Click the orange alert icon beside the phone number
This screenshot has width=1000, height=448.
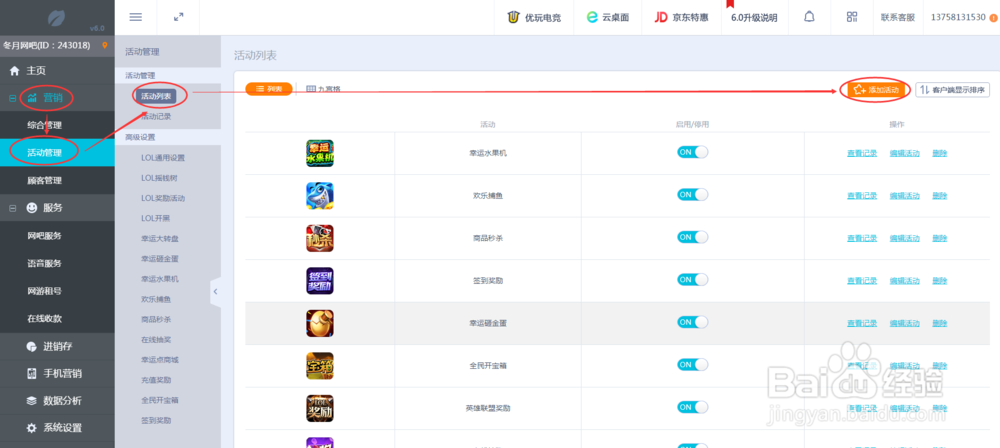(994, 18)
